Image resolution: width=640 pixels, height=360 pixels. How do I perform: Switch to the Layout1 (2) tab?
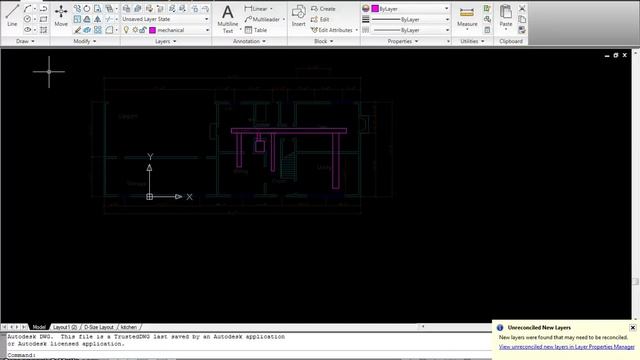click(65, 327)
